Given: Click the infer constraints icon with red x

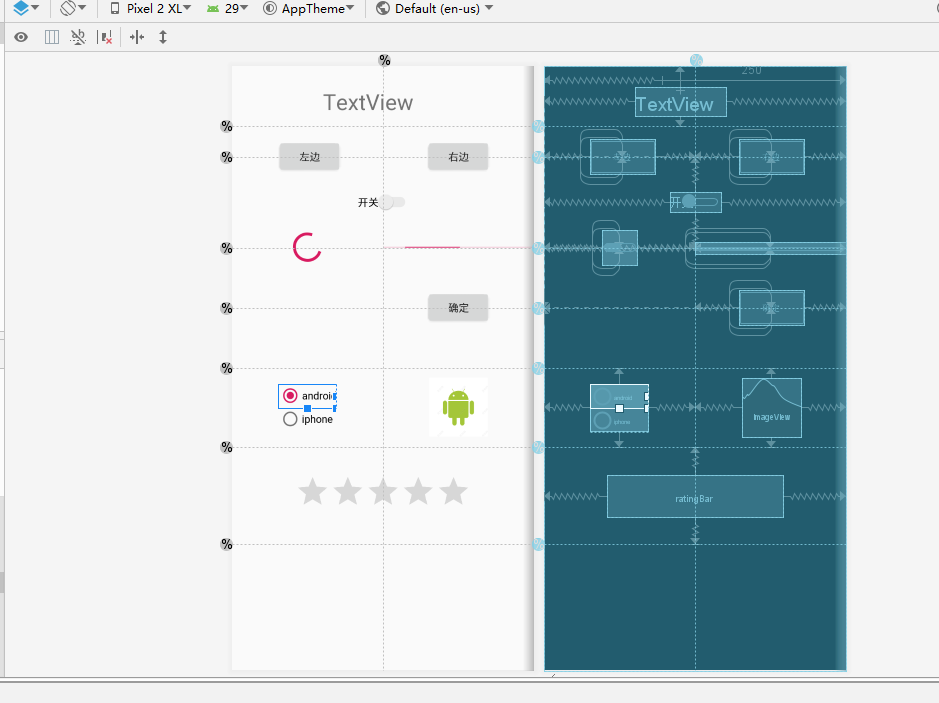Looking at the screenshot, I should point(105,37).
